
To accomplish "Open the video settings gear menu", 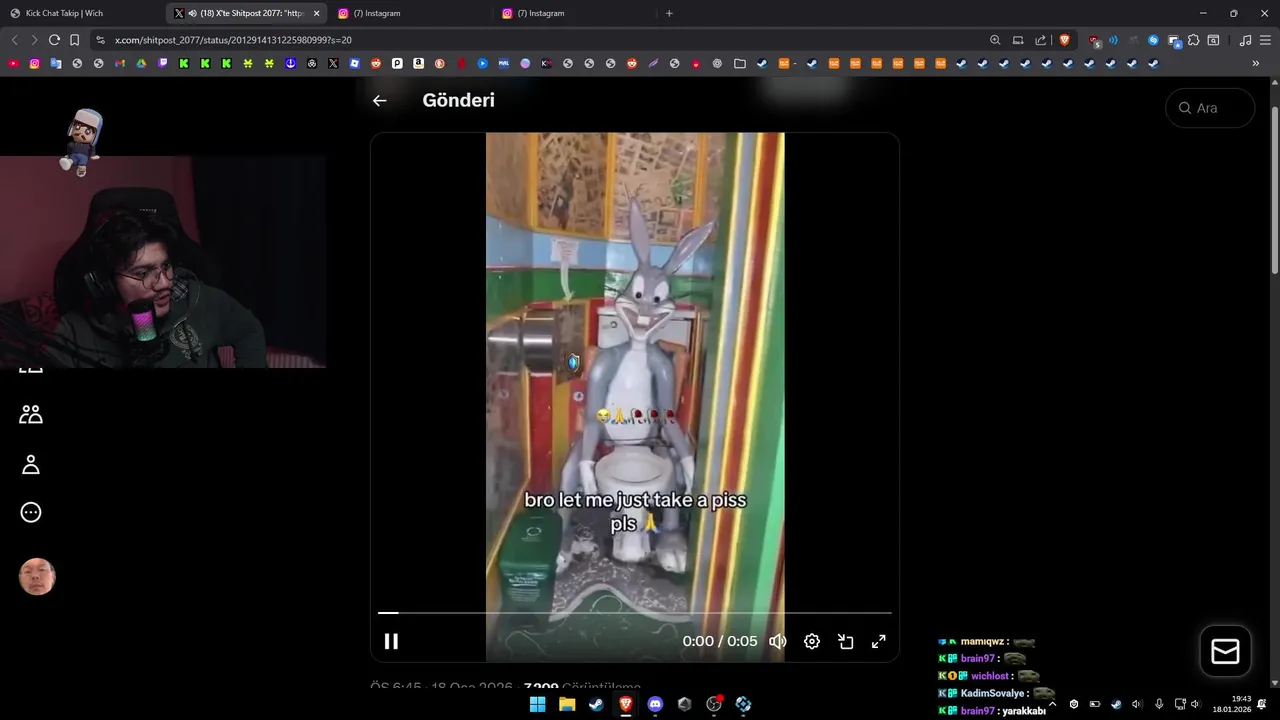I will [812, 641].
